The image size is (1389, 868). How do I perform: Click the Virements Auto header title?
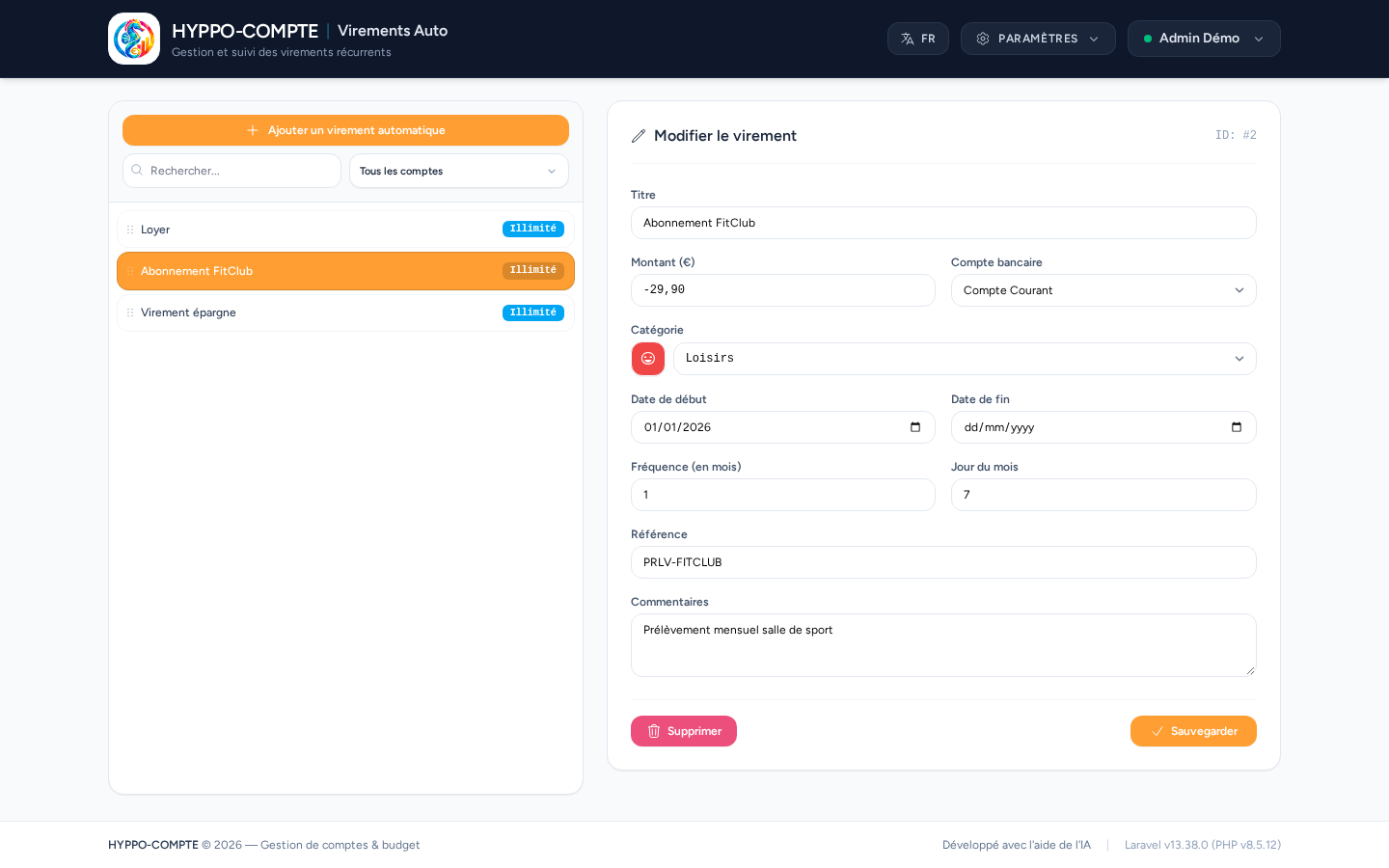(x=393, y=31)
